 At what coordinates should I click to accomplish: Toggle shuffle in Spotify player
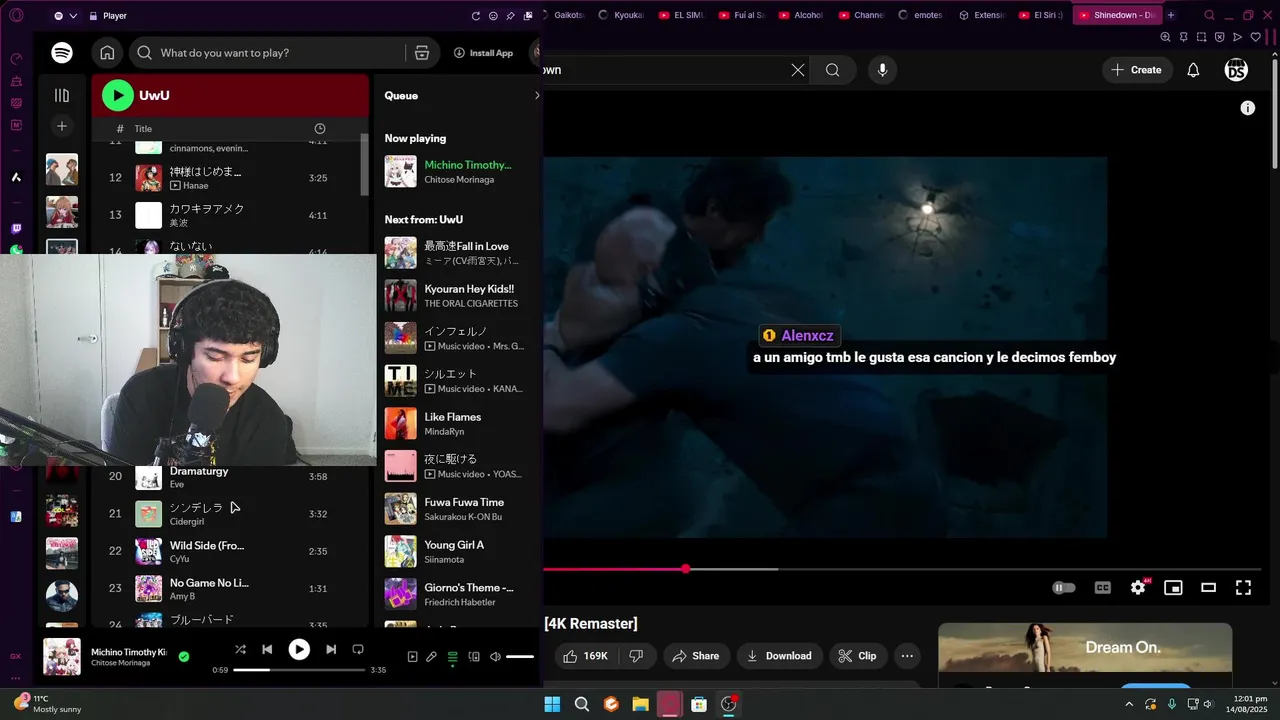240,649
